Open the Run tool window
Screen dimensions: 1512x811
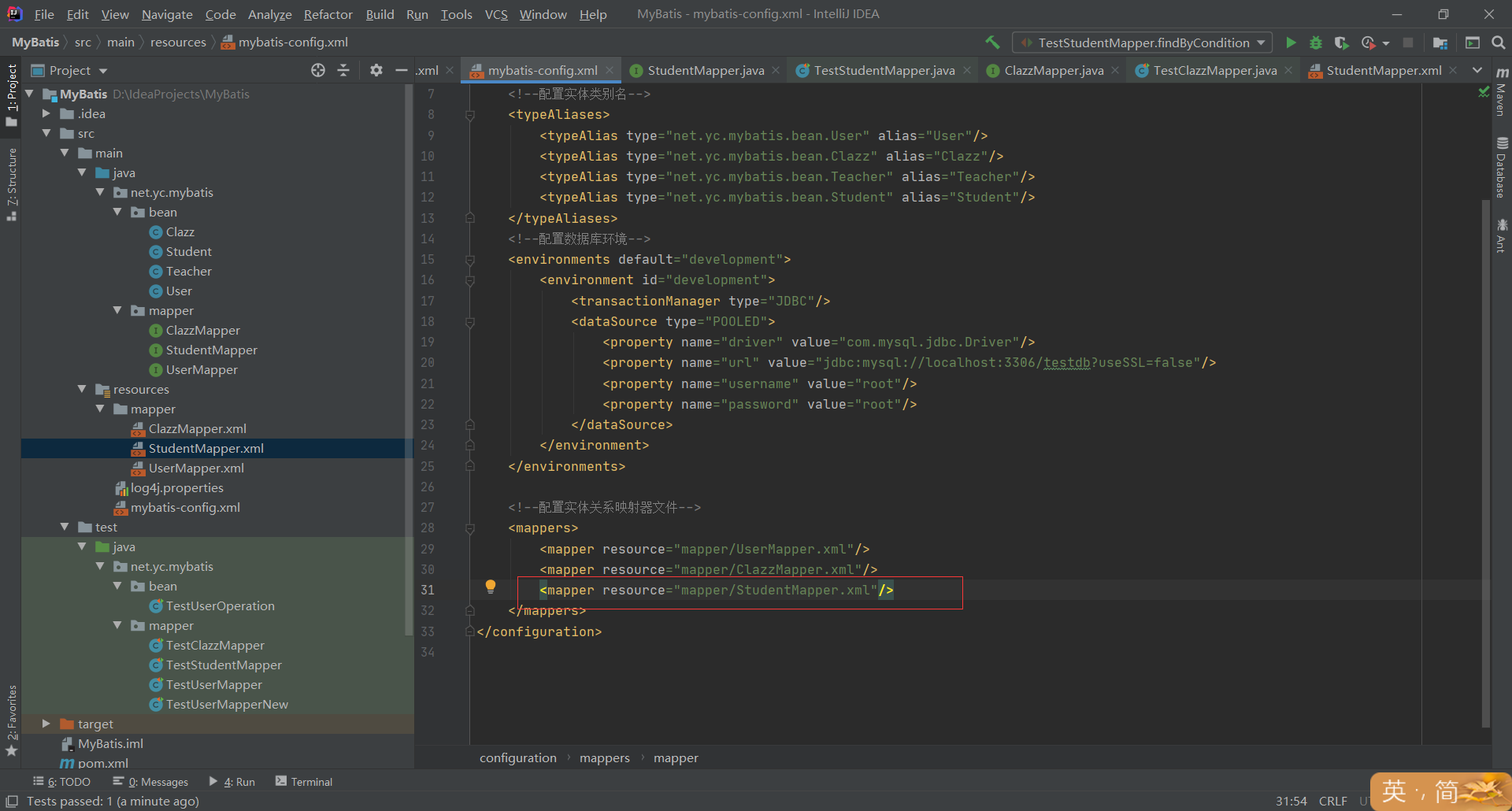click(x=232, y=782)
